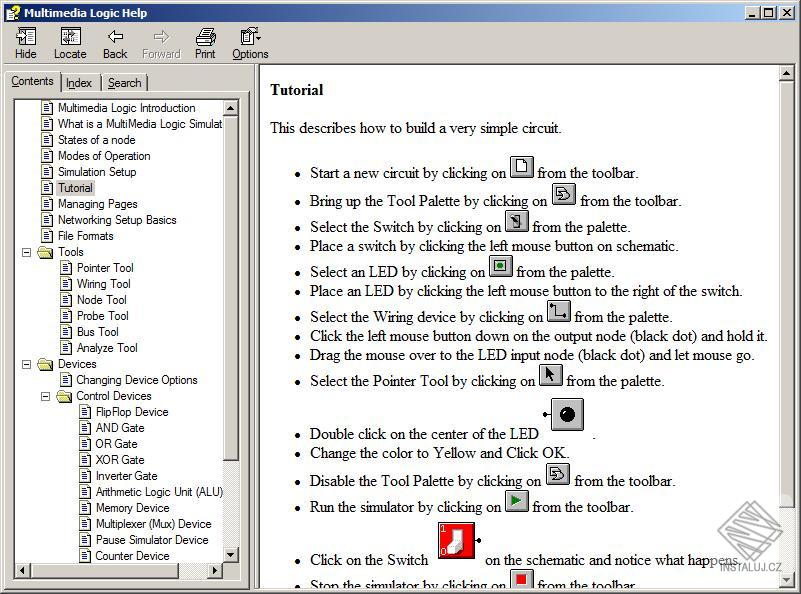The height and width of the screenshot is (594, 801).
Task: Open AND Gate topic
Action: [x=120, y=428]
